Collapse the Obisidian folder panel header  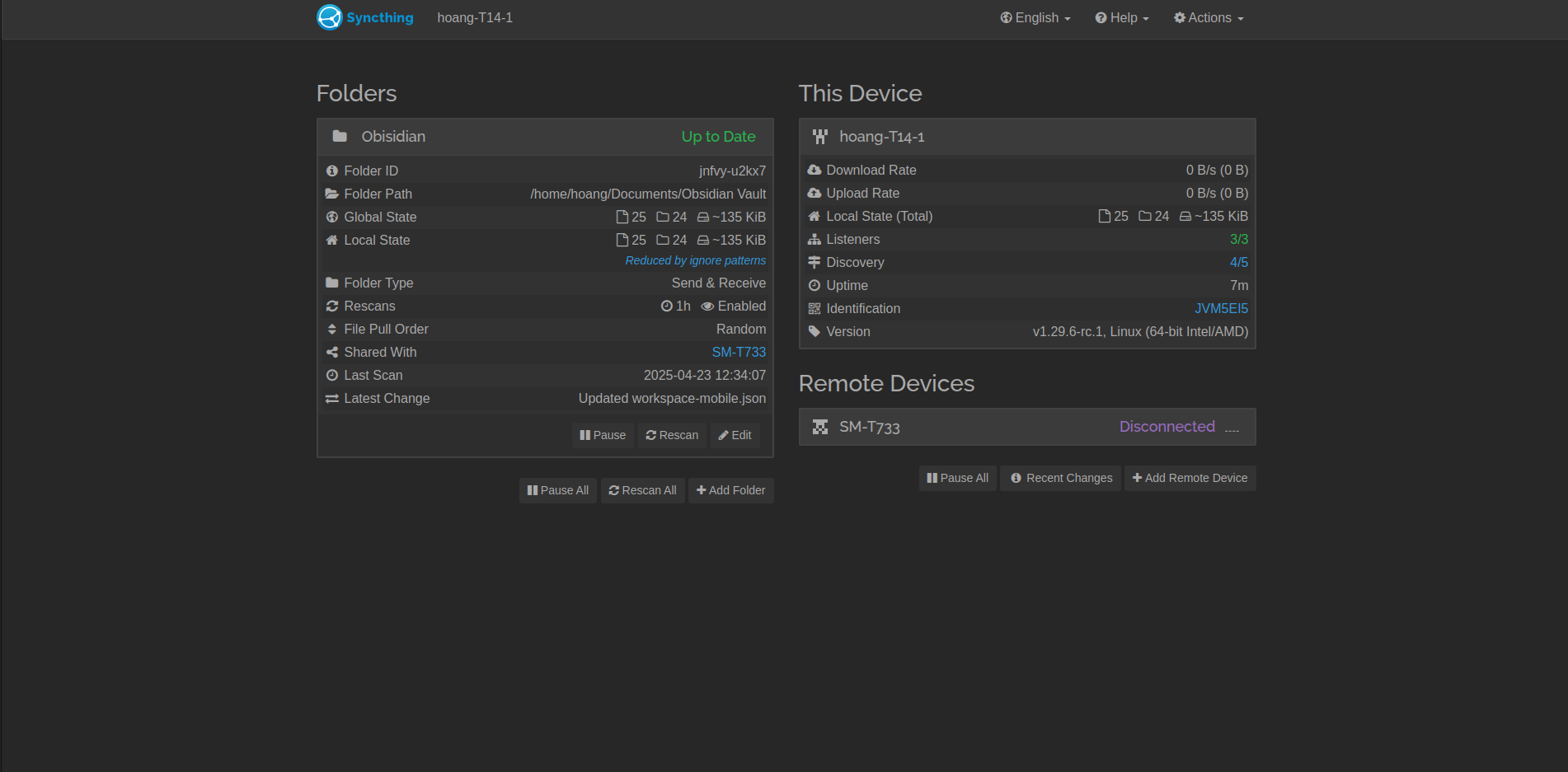coord(545,137)
